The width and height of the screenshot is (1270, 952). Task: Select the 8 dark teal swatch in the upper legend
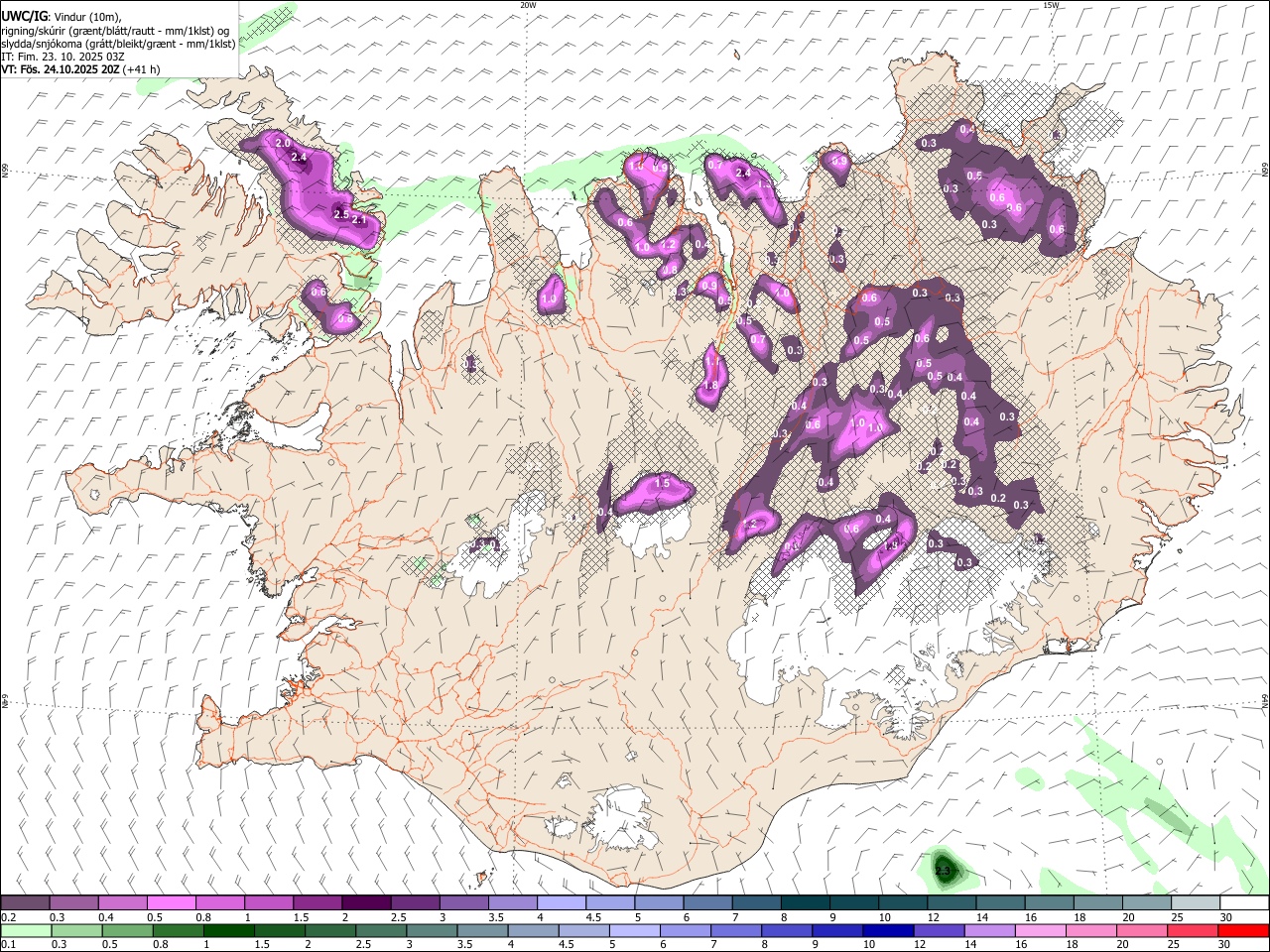pyautogui.click(x=804, y=903)
